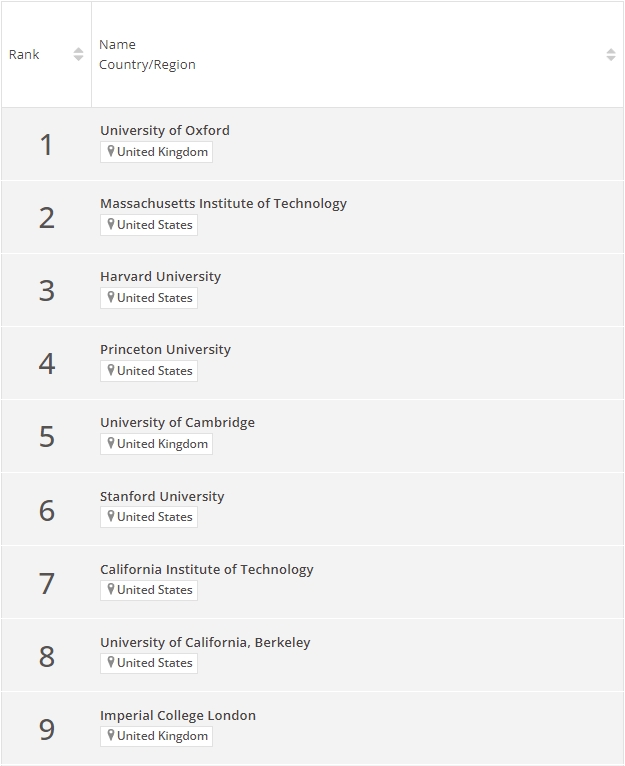Open California Institute of Technology entry
Screen dimensions: 625x766
(207, 570)
